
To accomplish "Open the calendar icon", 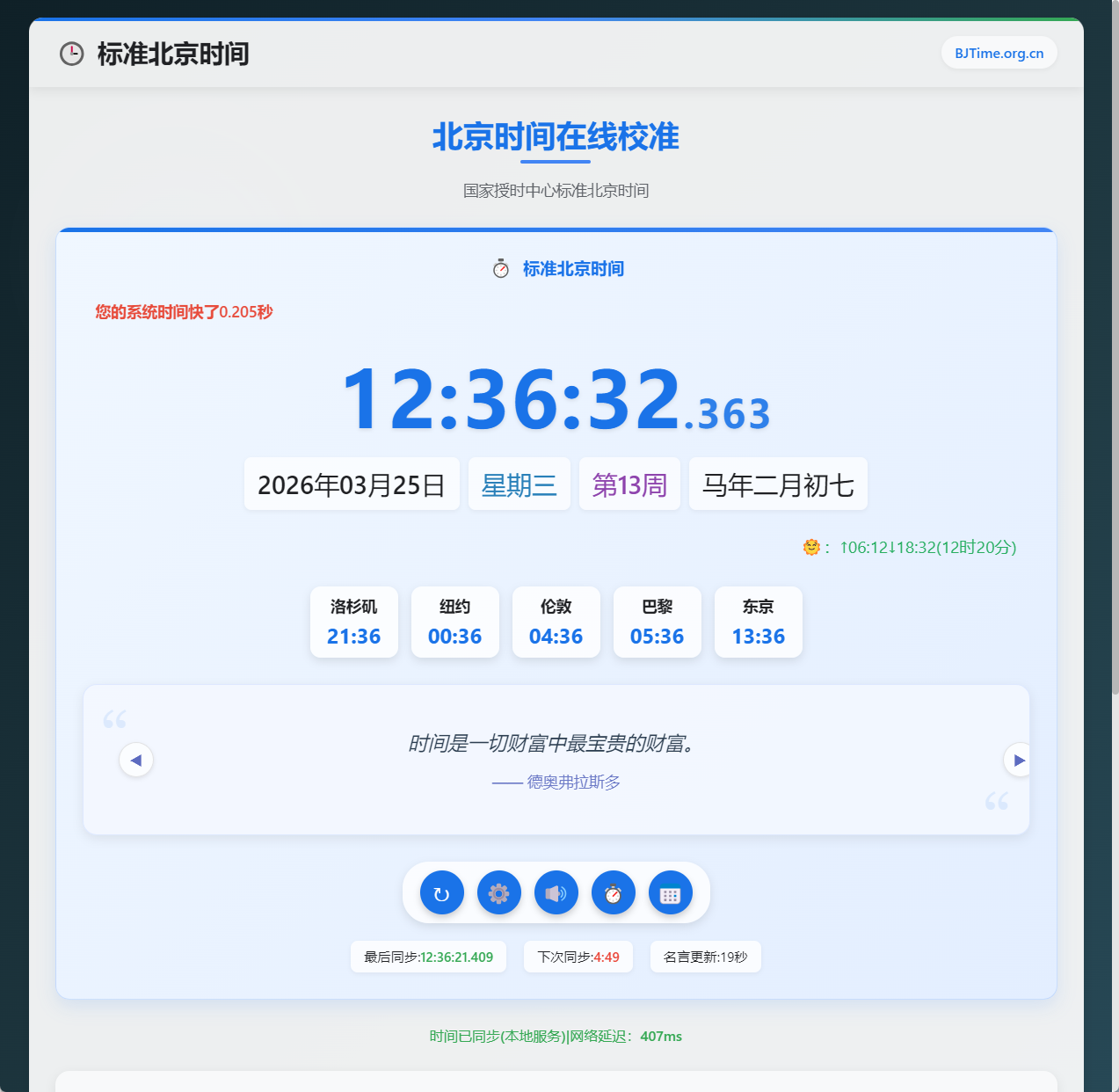I will coord(670,892).
